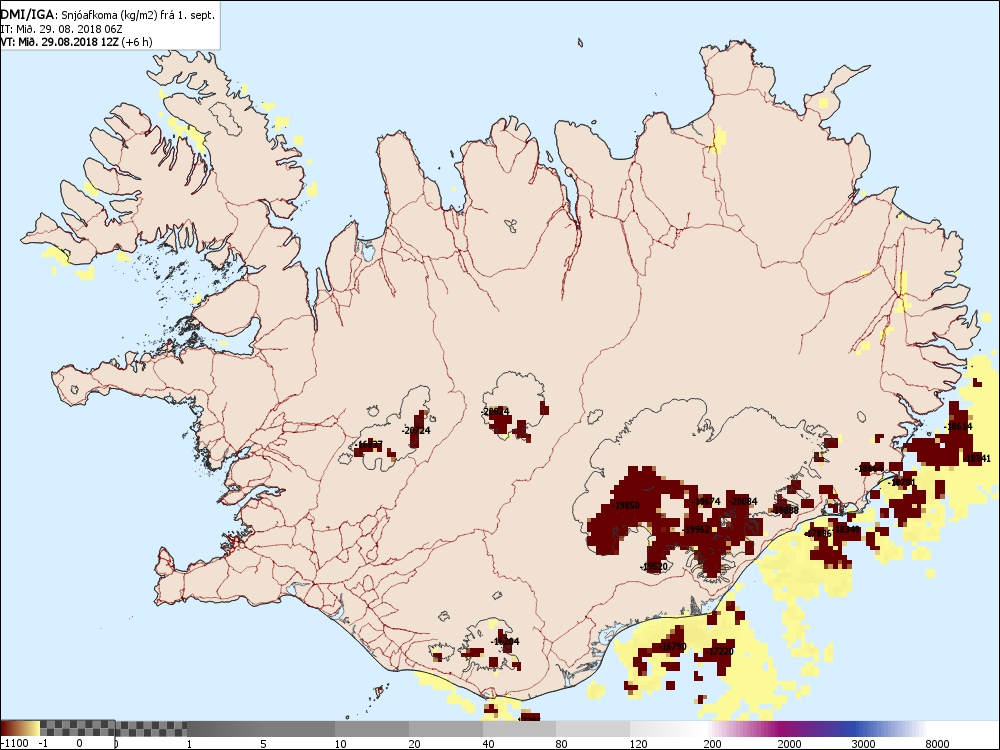Click the map value label '-20084'
Screen dimensions: 1000x750
pos(743,502)
